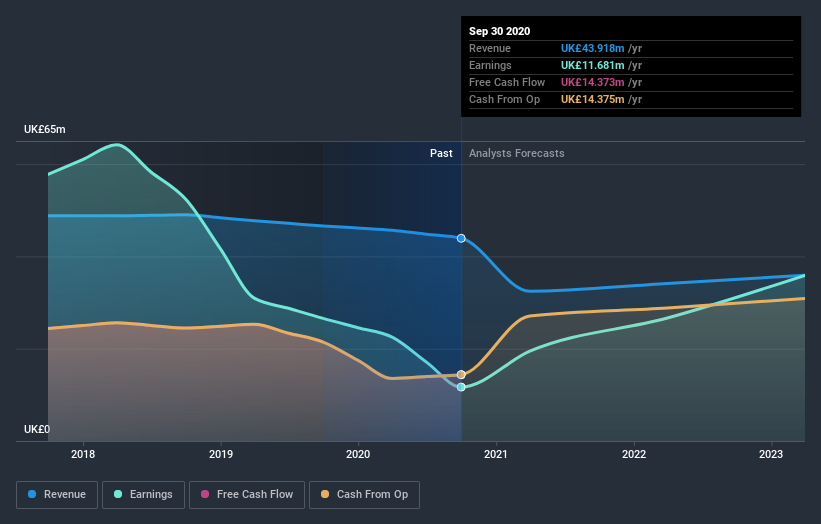Viewport: 821px width, 524px height.
Task: Click the UK£65m y-axis label
Action: tap(45, 129)
